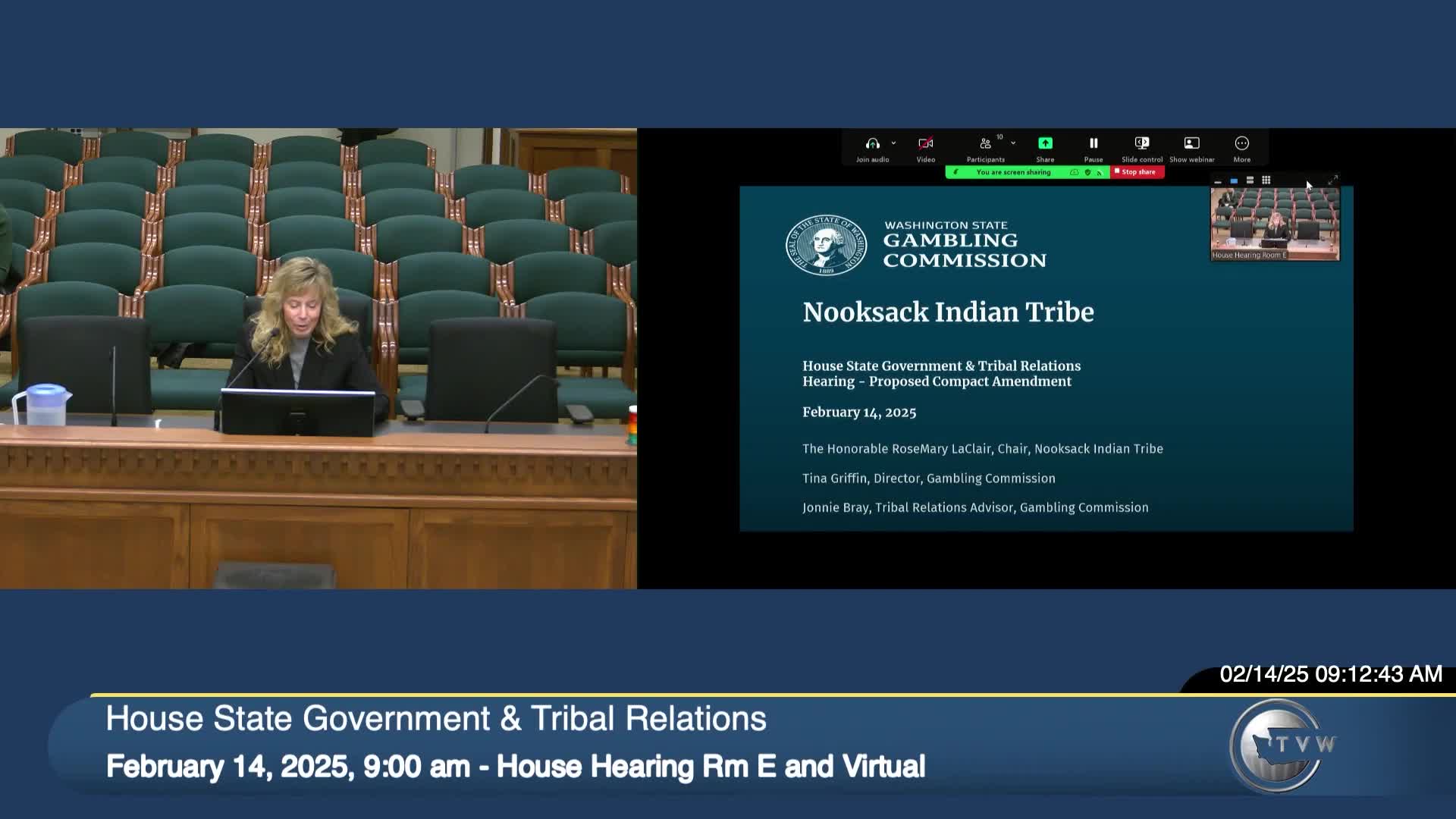Click the red Stop share button
This screenshot has height=819, width=1456.
tap(1137, 172)
